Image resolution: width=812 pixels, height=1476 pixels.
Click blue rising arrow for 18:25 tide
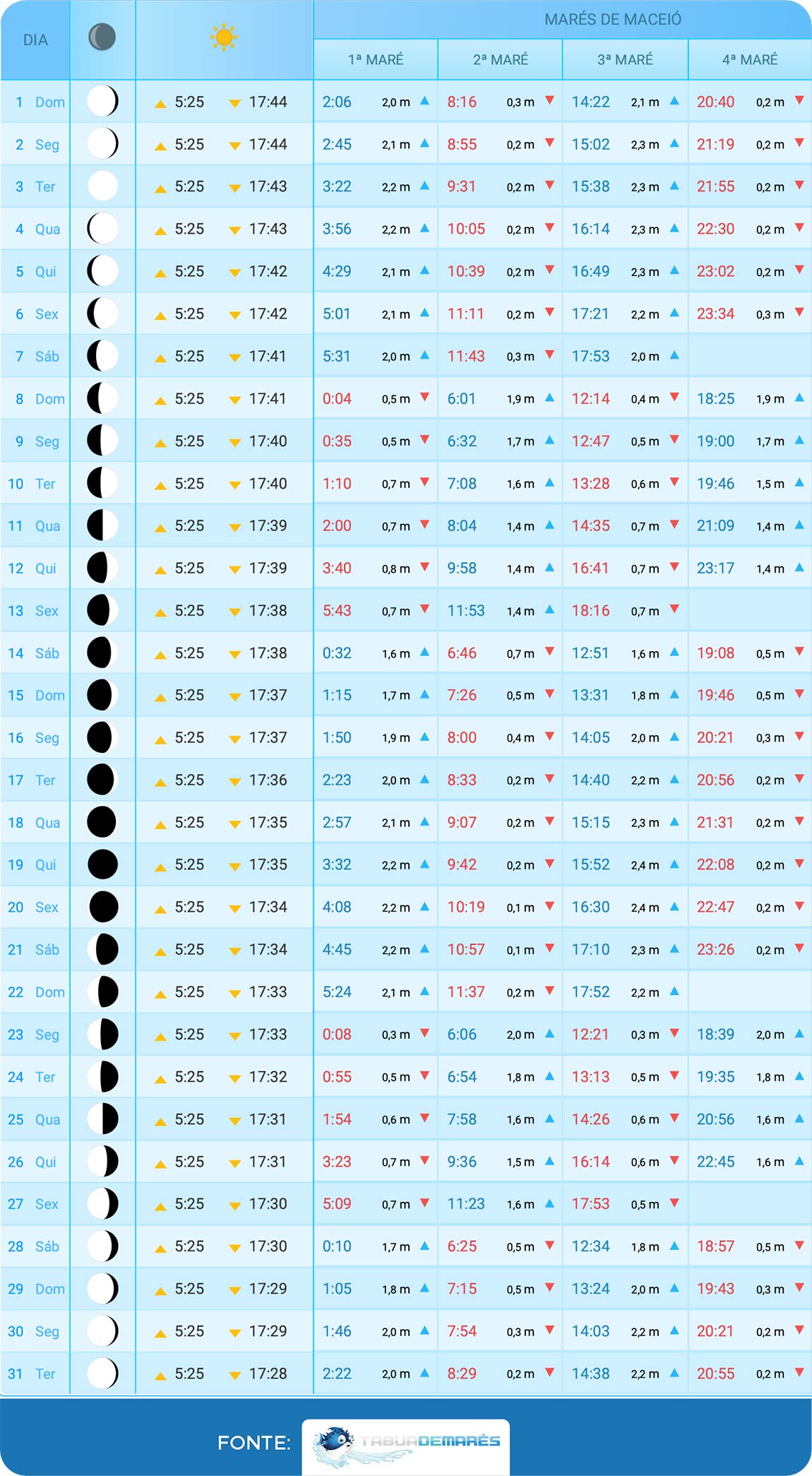coord(799,398)
